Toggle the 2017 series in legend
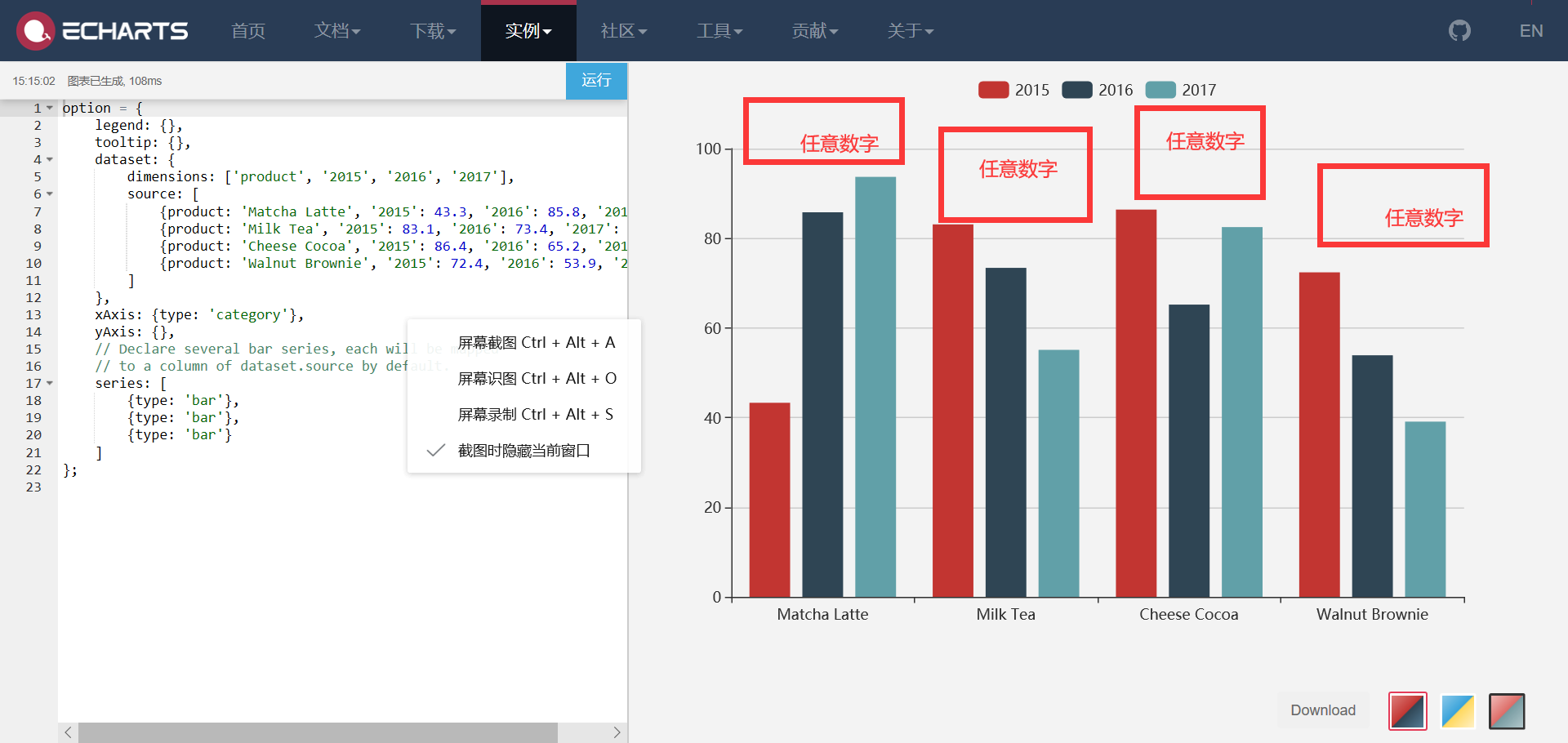 pos(1181,90)
